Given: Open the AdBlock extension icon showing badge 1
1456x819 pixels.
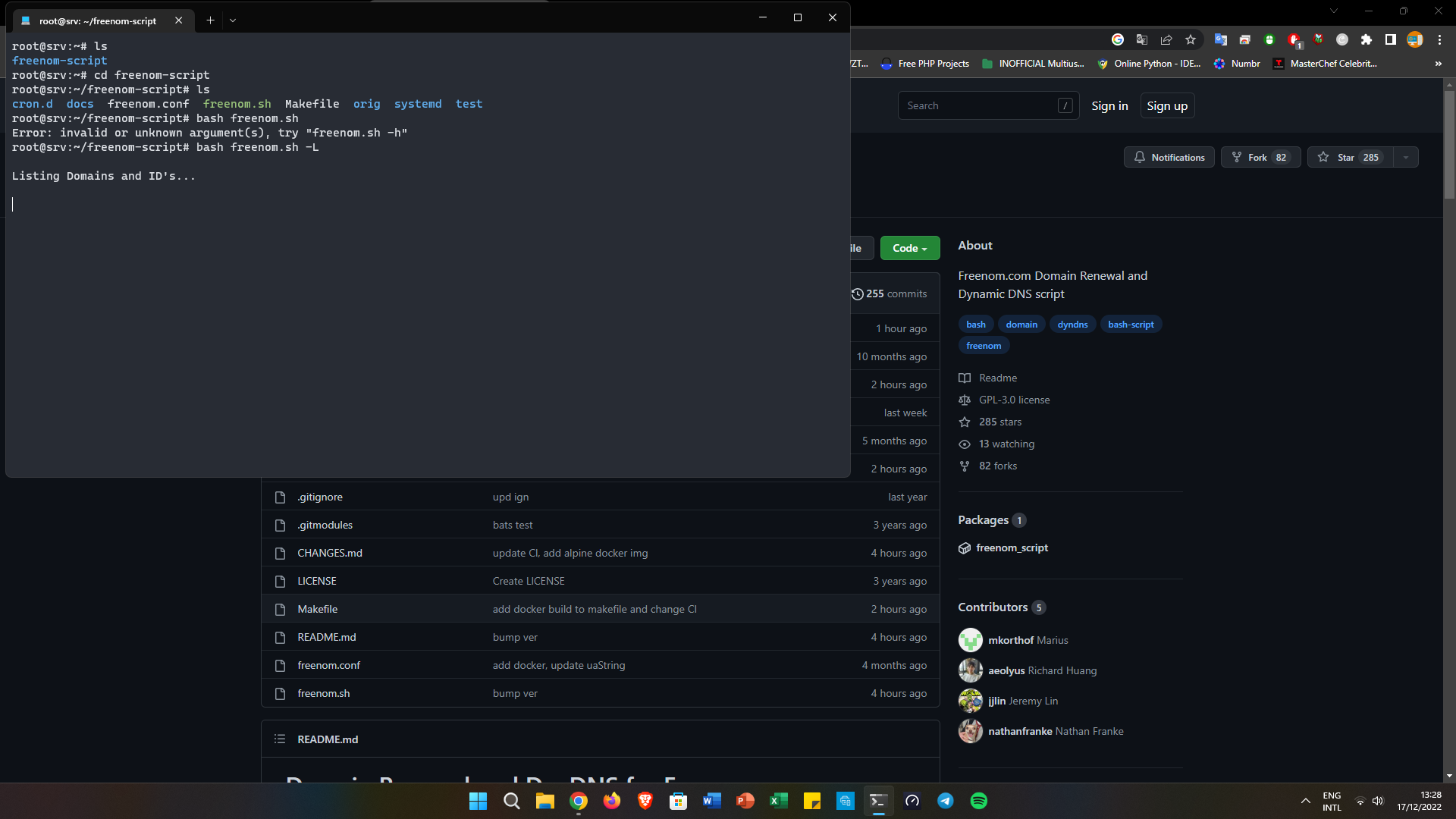Looking at the screenshot, I should click(x=1294, y=39).
